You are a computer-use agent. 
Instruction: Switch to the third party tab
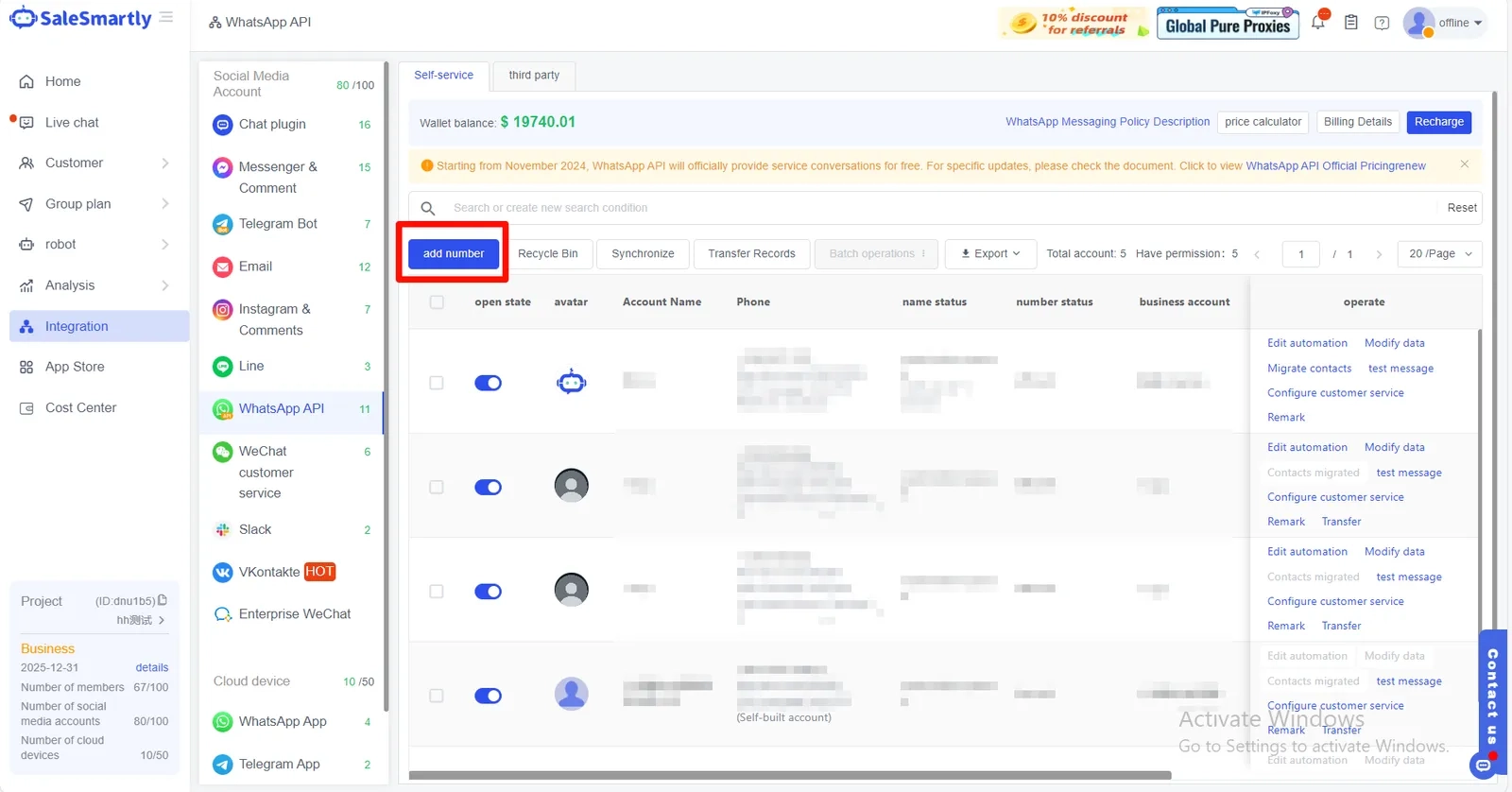coord(534,75)
